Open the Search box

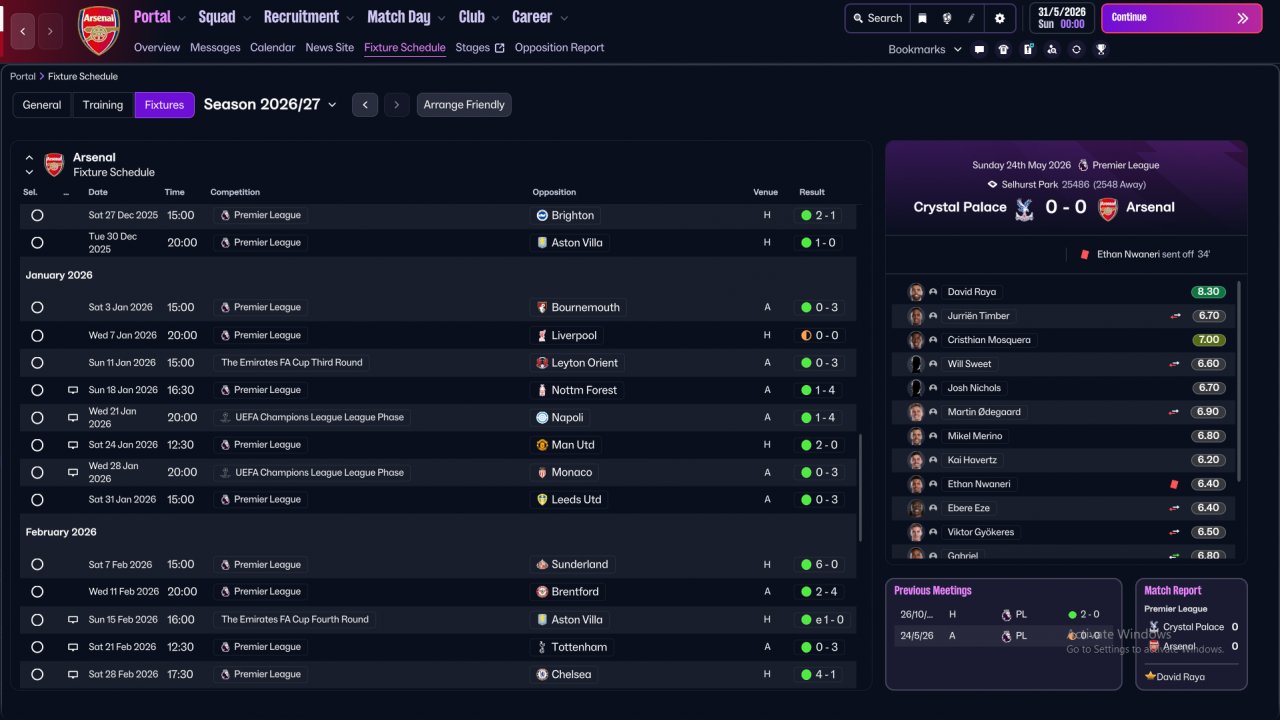coord(877,18)
